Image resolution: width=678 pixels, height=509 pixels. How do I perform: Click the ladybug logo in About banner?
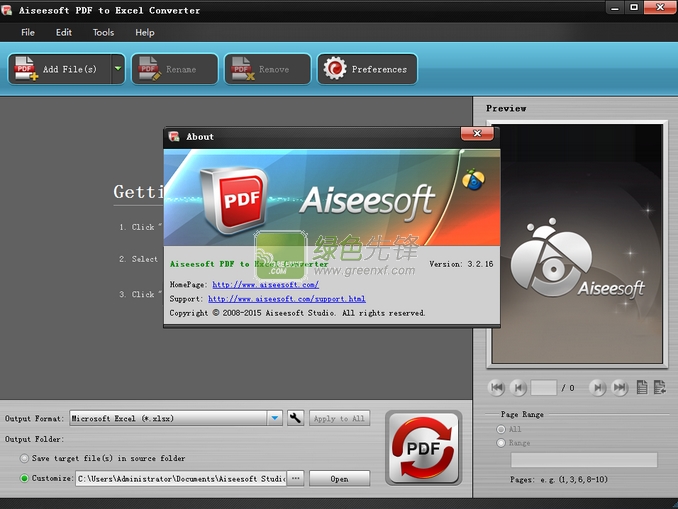tap(473, 180)
